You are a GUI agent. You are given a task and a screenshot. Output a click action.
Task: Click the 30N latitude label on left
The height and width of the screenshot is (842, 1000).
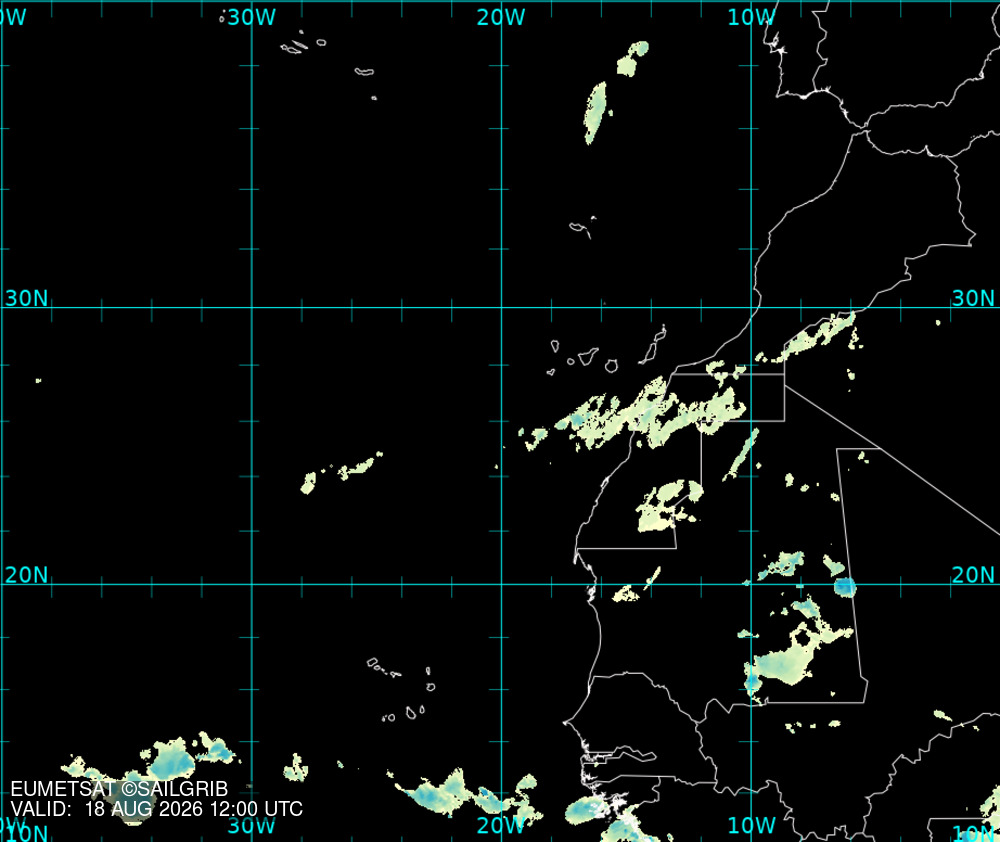(x=27, y=298)
